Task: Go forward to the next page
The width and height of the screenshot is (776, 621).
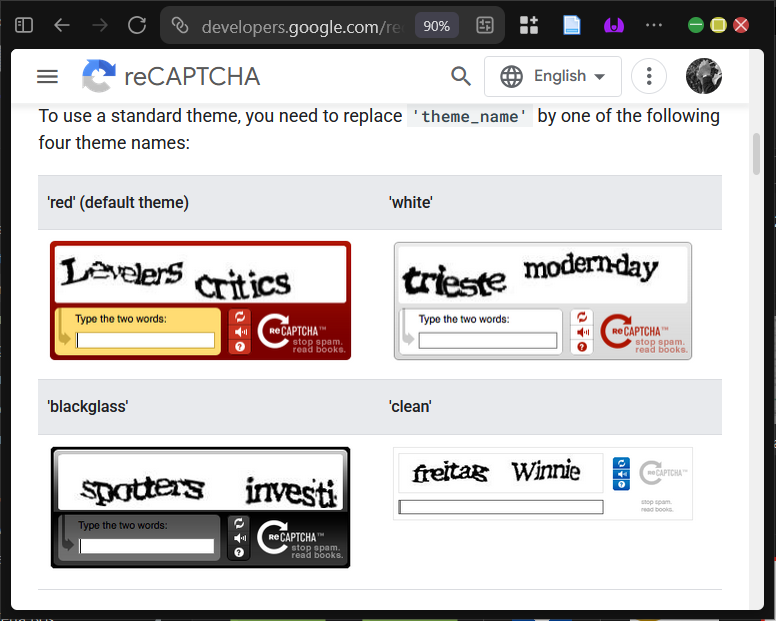Action: click(99, 25)
